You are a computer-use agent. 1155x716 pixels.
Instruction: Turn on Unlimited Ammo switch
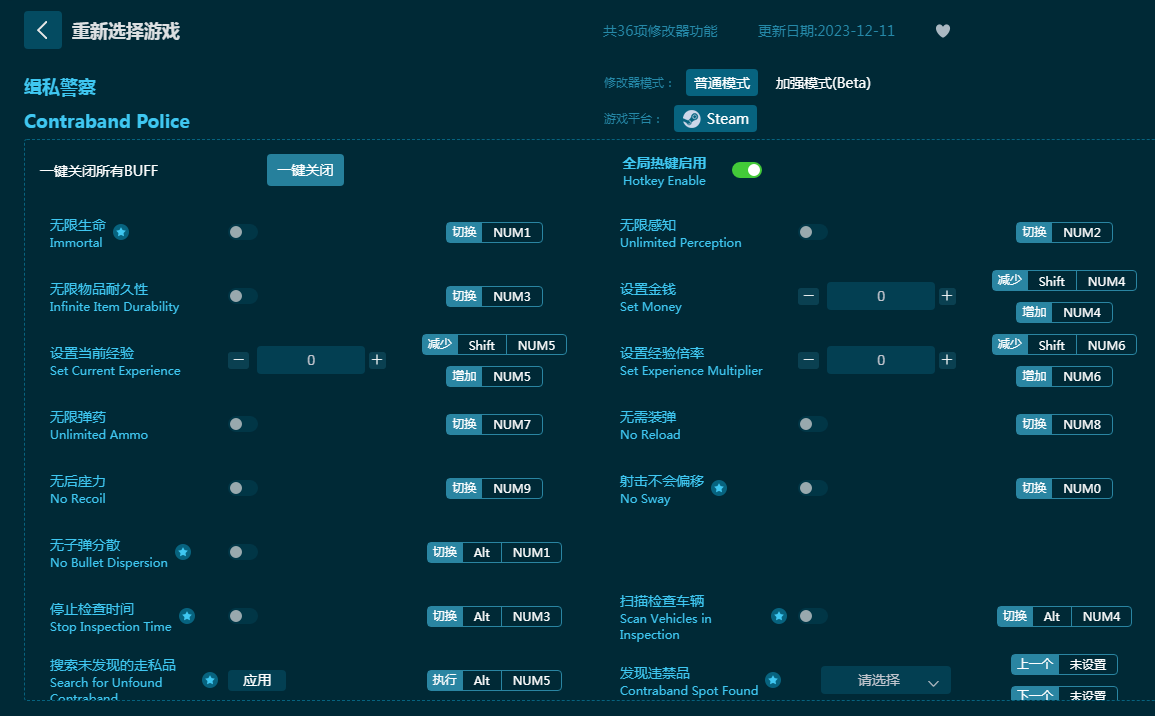(242, 424)
